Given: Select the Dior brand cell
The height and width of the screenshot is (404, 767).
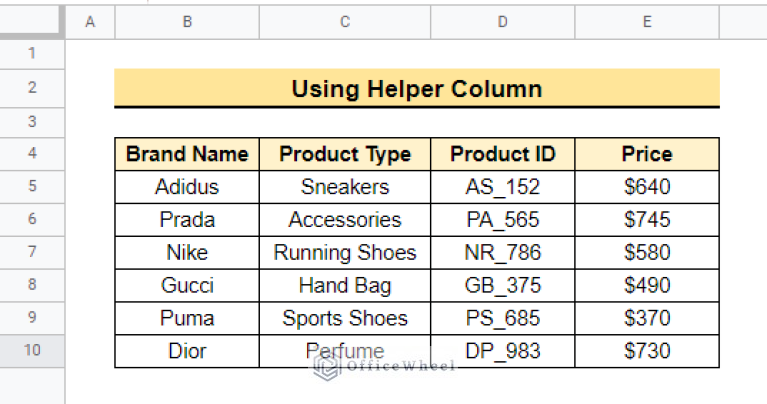Looking at the screenshot, I should tap(187, 351).
